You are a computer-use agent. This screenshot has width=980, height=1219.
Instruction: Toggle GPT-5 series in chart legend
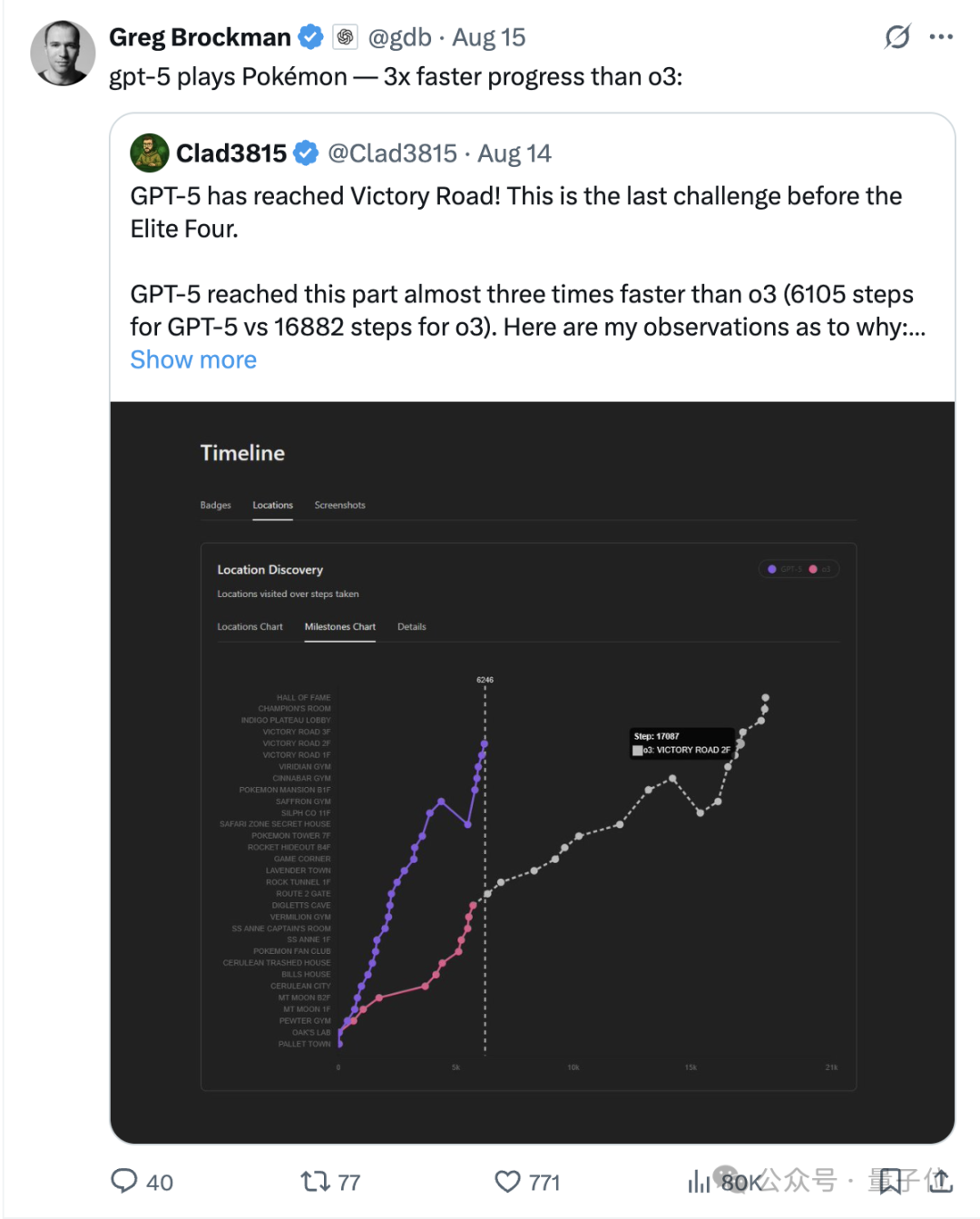point(786,569)
